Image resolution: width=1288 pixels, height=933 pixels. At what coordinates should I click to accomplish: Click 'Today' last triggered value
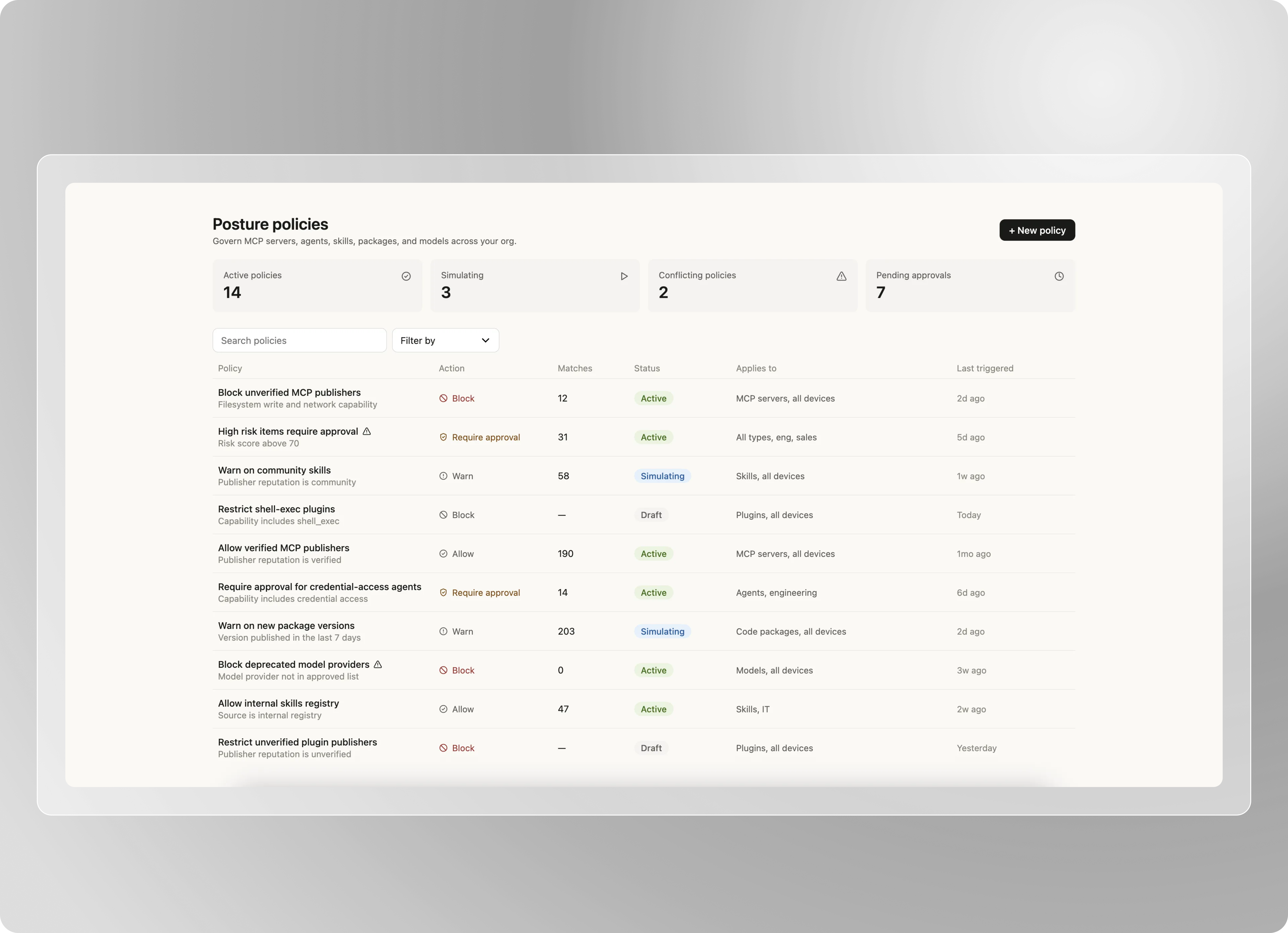[x=968, y=515]
